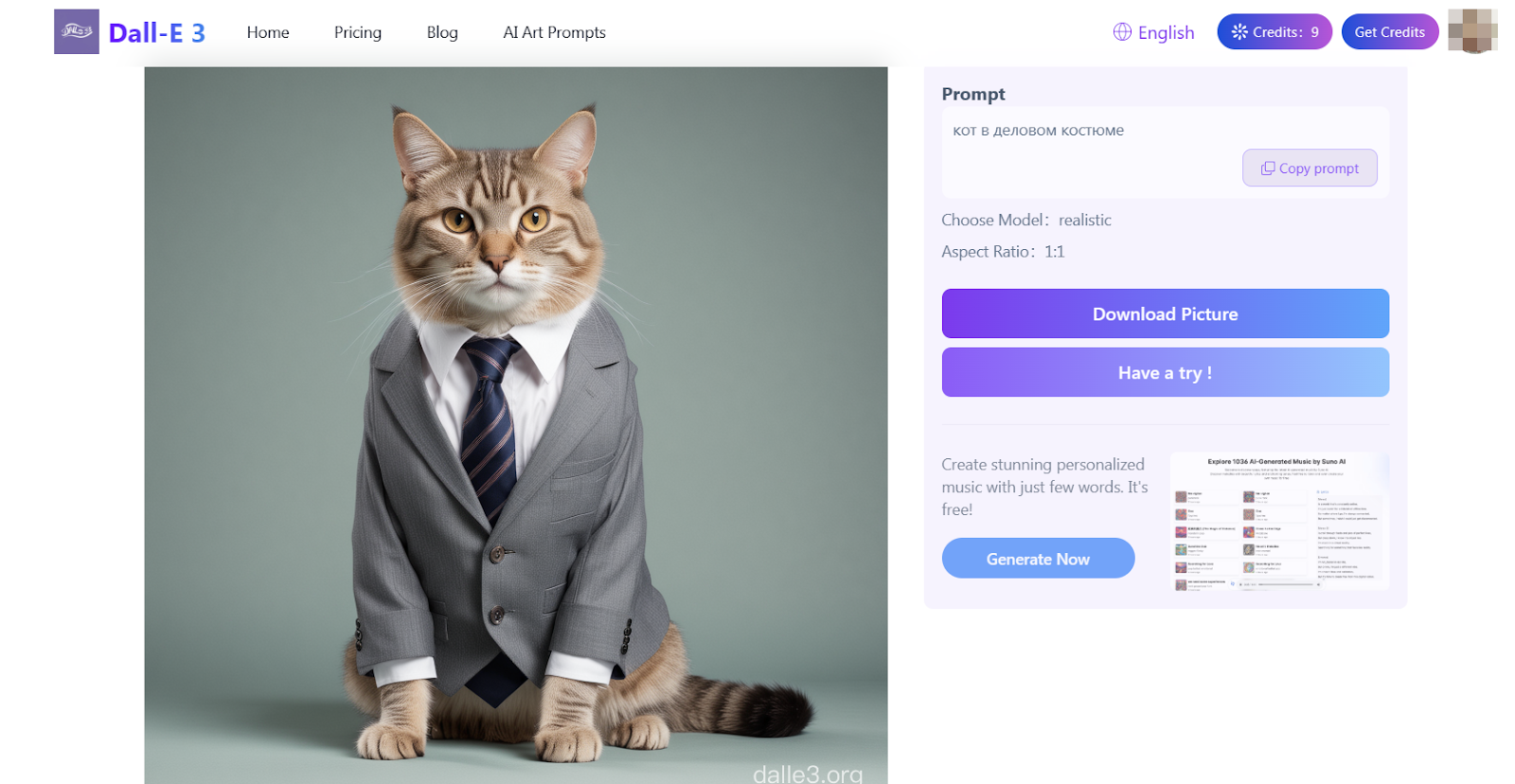
Task: Click the copy icon beside Copy prompt
Action: point(1267,169)
